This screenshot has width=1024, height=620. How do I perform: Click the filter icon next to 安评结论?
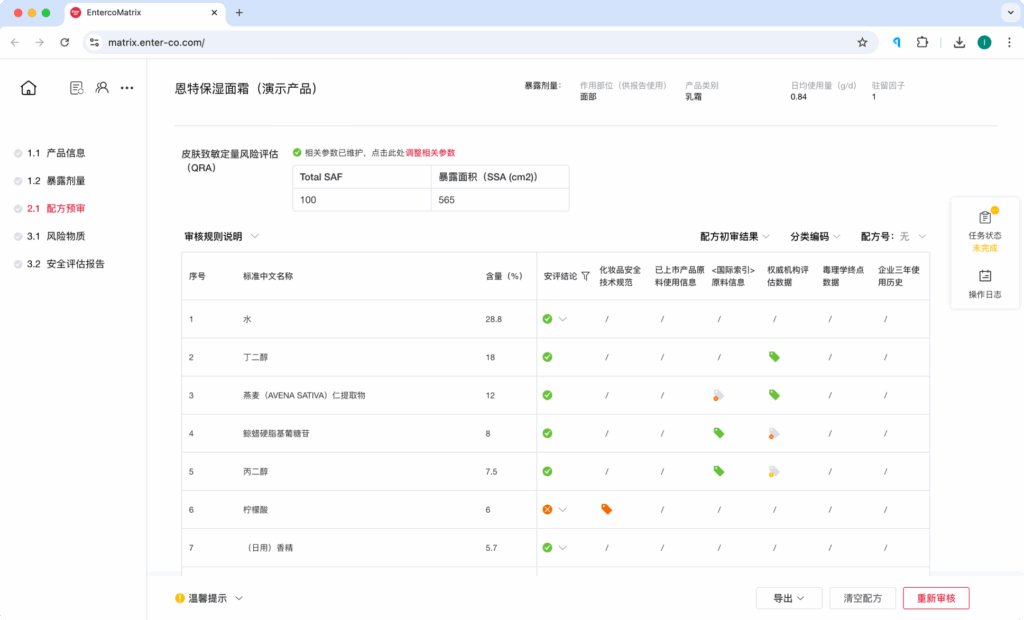(x=585, y=276)
